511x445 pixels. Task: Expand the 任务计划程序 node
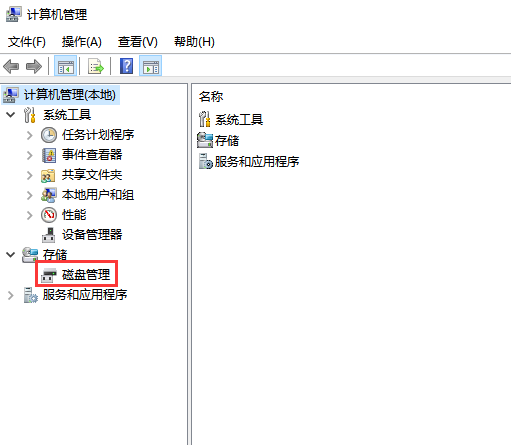[30, 135]
